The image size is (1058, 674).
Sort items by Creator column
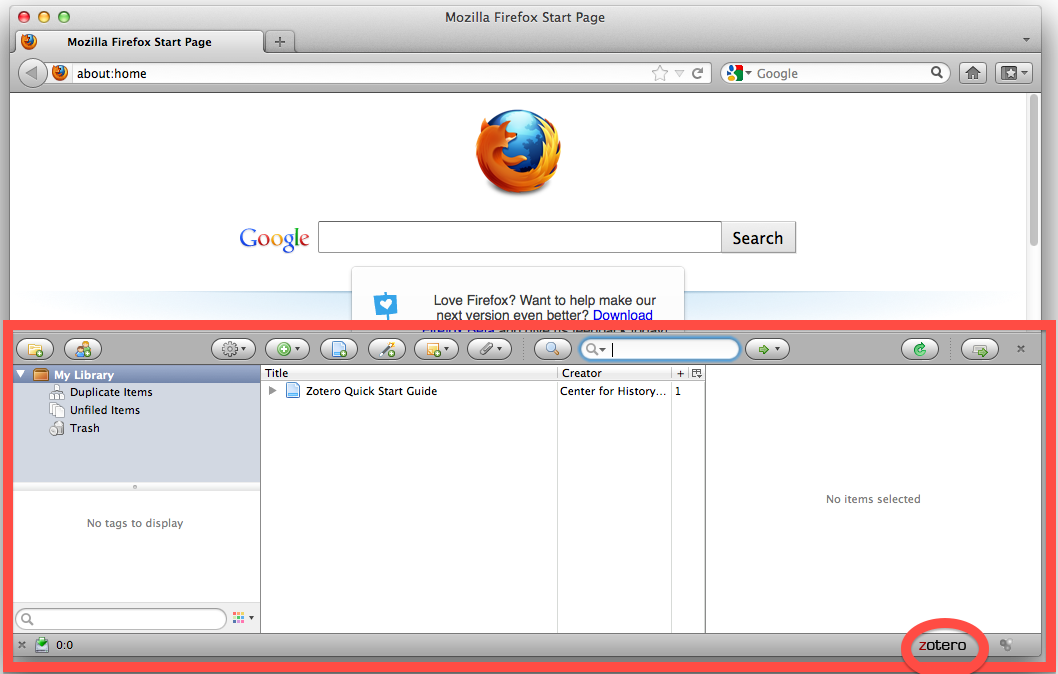coord(614,373)
